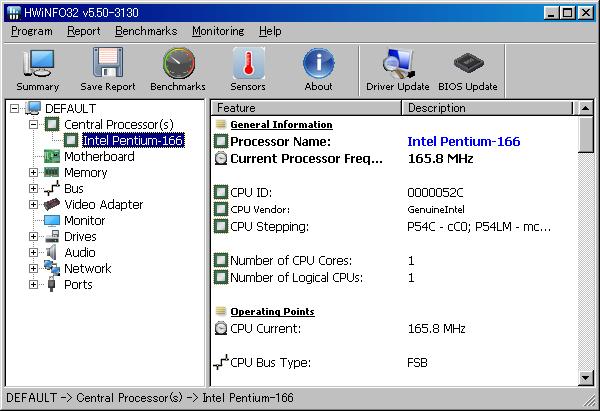
Task: Click the Motherboard icon in tree
Action: coord(52,156)
